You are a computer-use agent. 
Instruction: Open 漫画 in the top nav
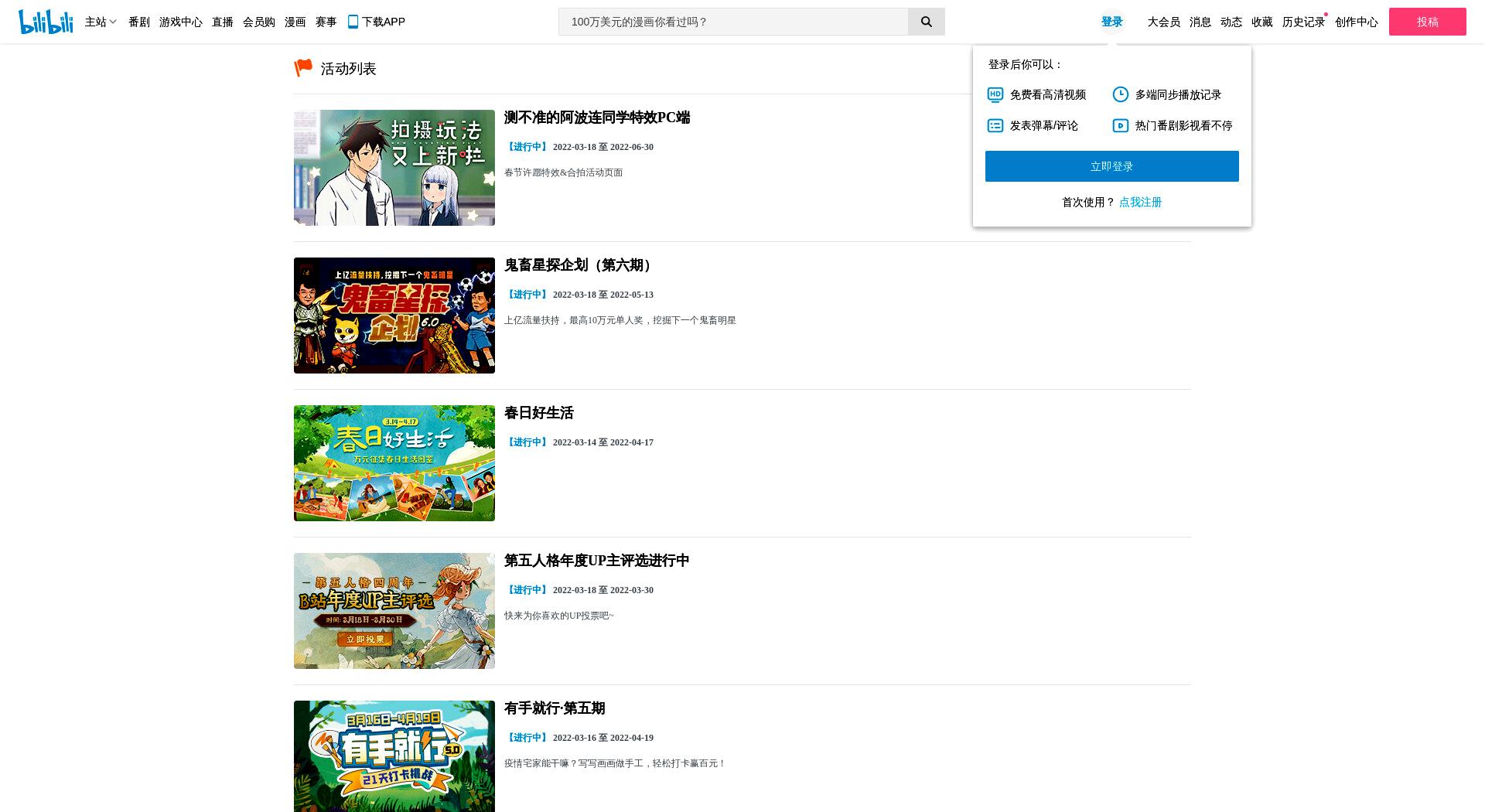(x=295, y=22)
